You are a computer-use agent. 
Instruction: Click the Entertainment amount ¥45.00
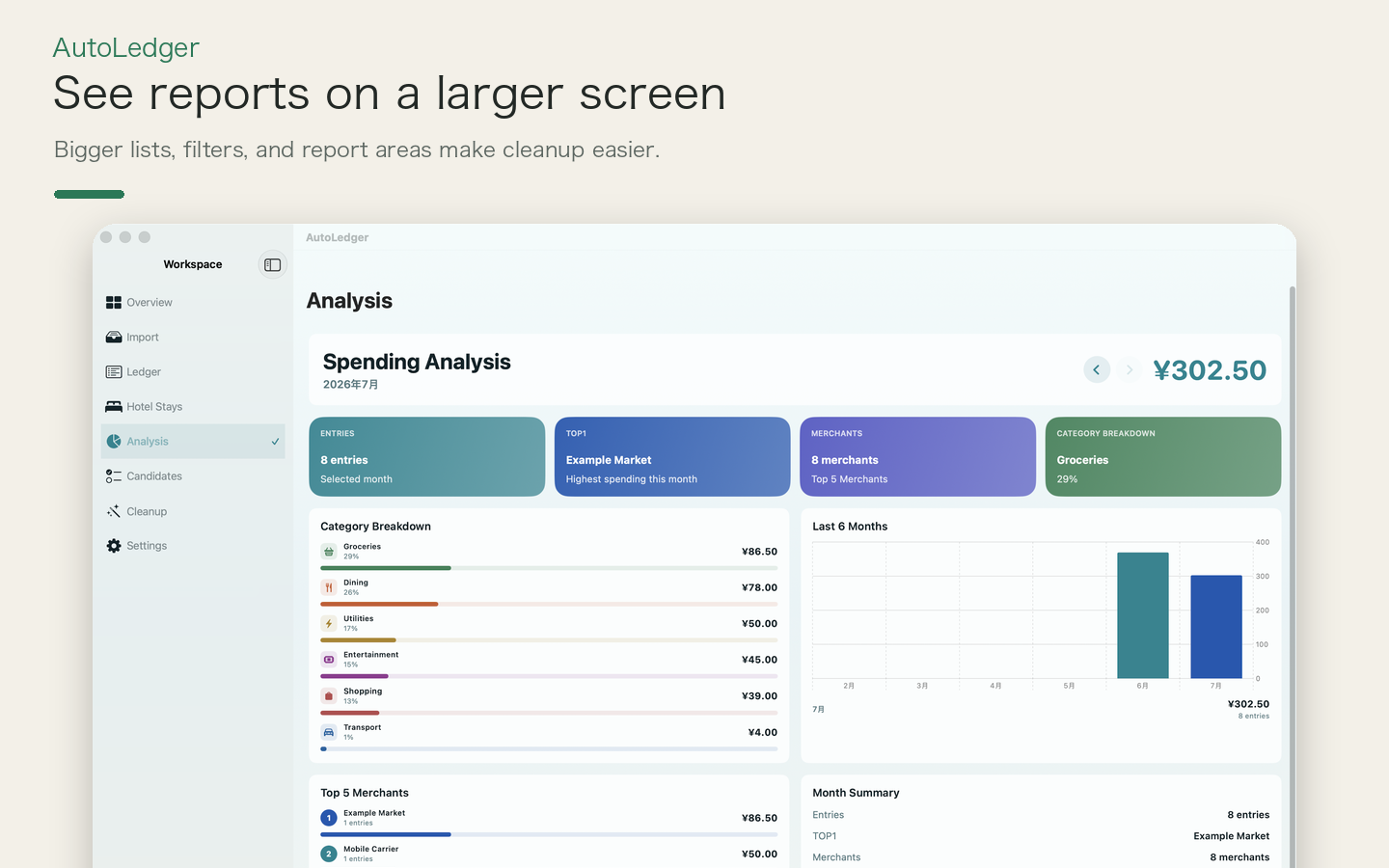759,660
